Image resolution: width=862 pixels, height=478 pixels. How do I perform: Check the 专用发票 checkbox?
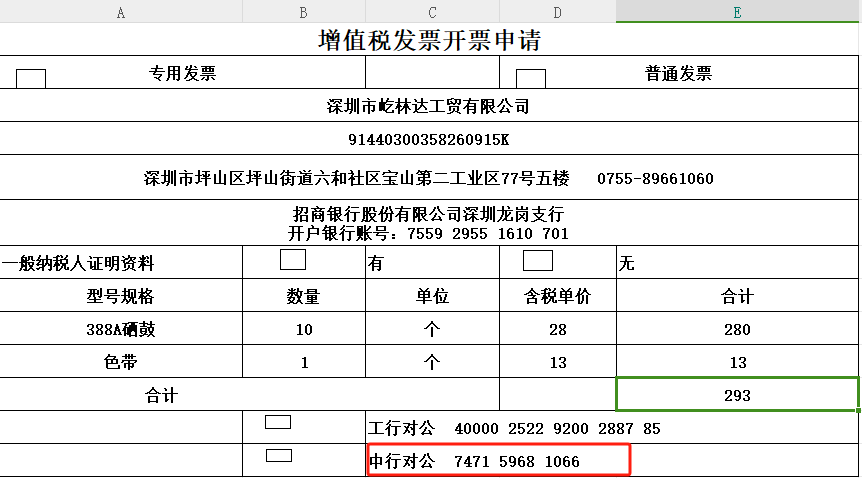coord(31,79)
